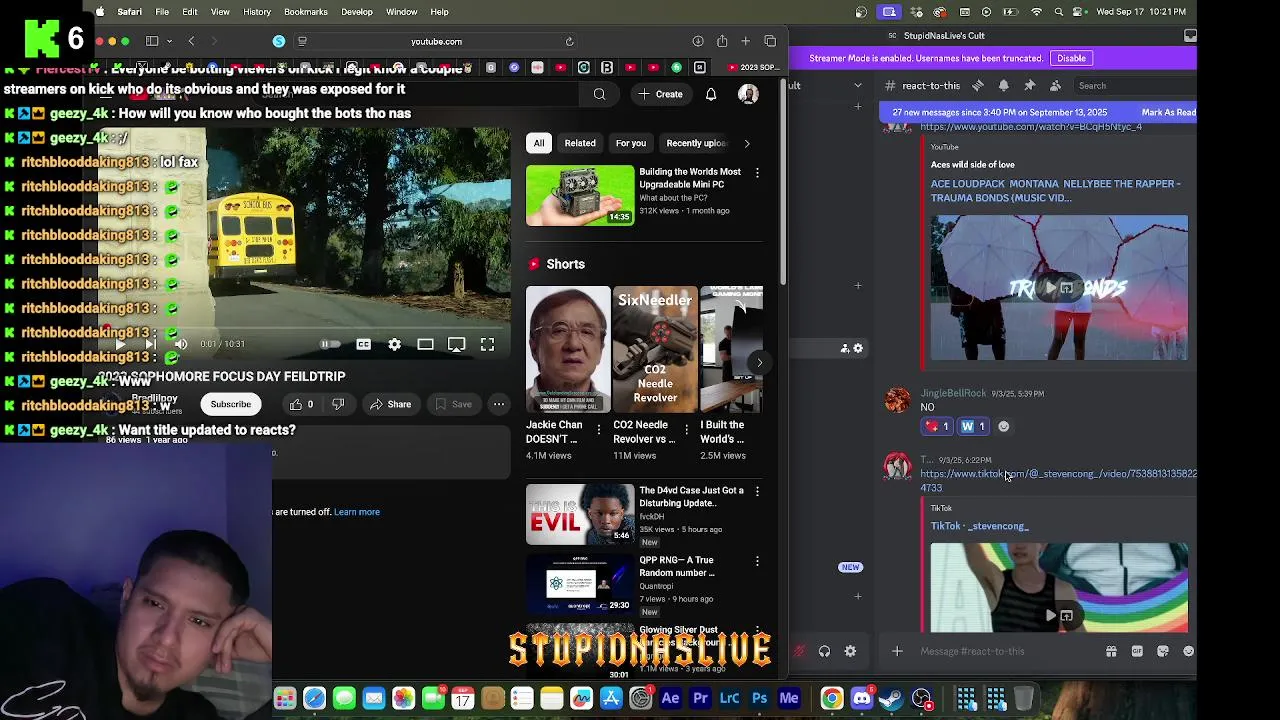Open Discord gift icon in message bar
Image resolution: width=1280 pixels, height=720 pixels.
[x=1111, y=652]
